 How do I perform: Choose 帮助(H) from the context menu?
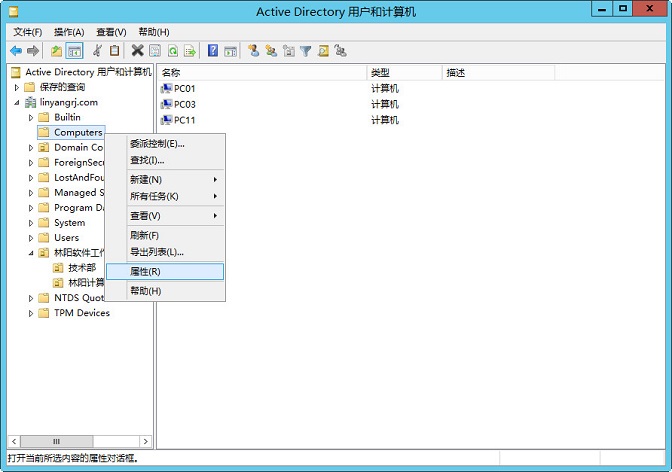click(x=165, y=291)
